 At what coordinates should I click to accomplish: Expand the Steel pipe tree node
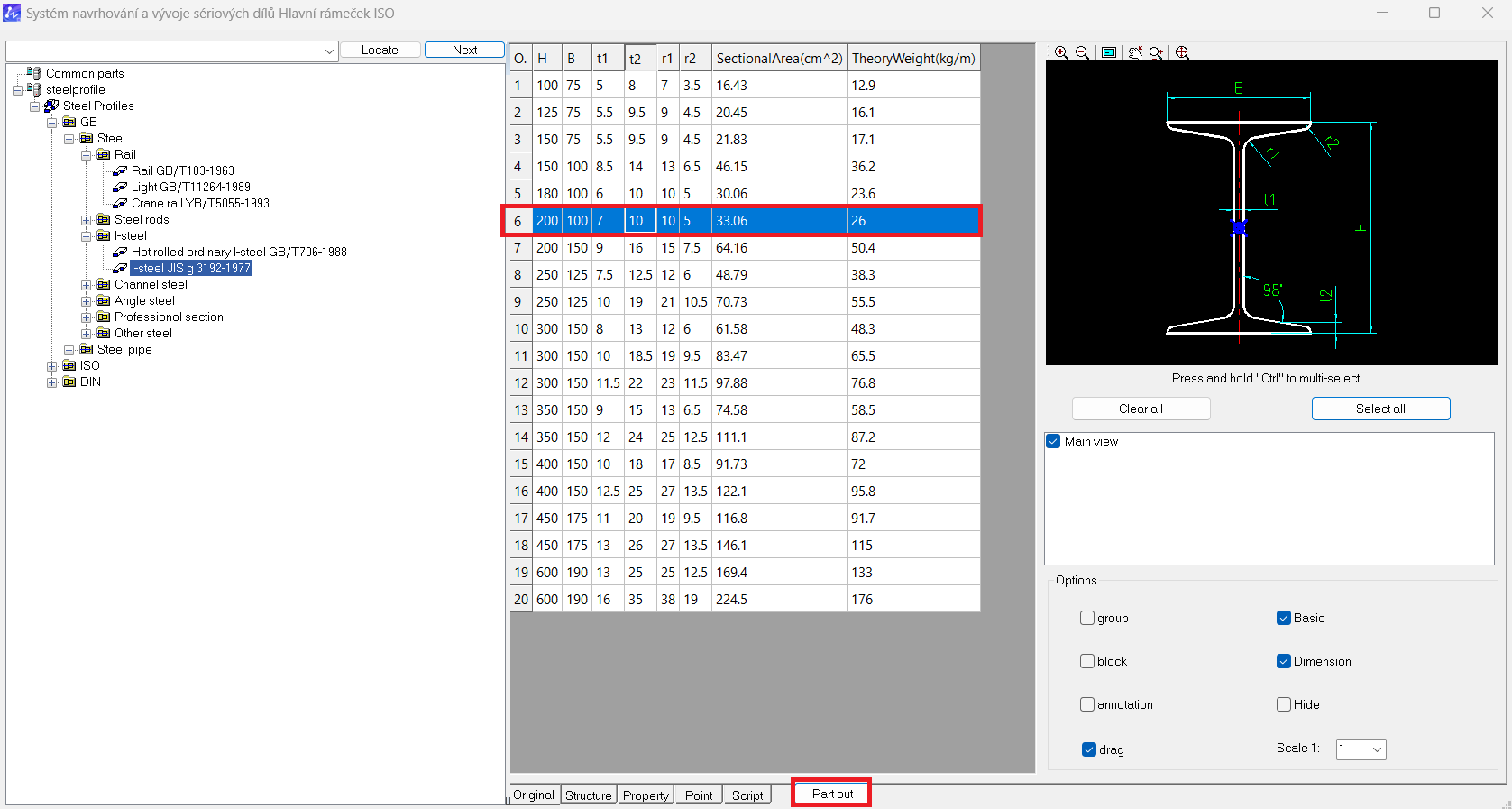pos(69,350)
